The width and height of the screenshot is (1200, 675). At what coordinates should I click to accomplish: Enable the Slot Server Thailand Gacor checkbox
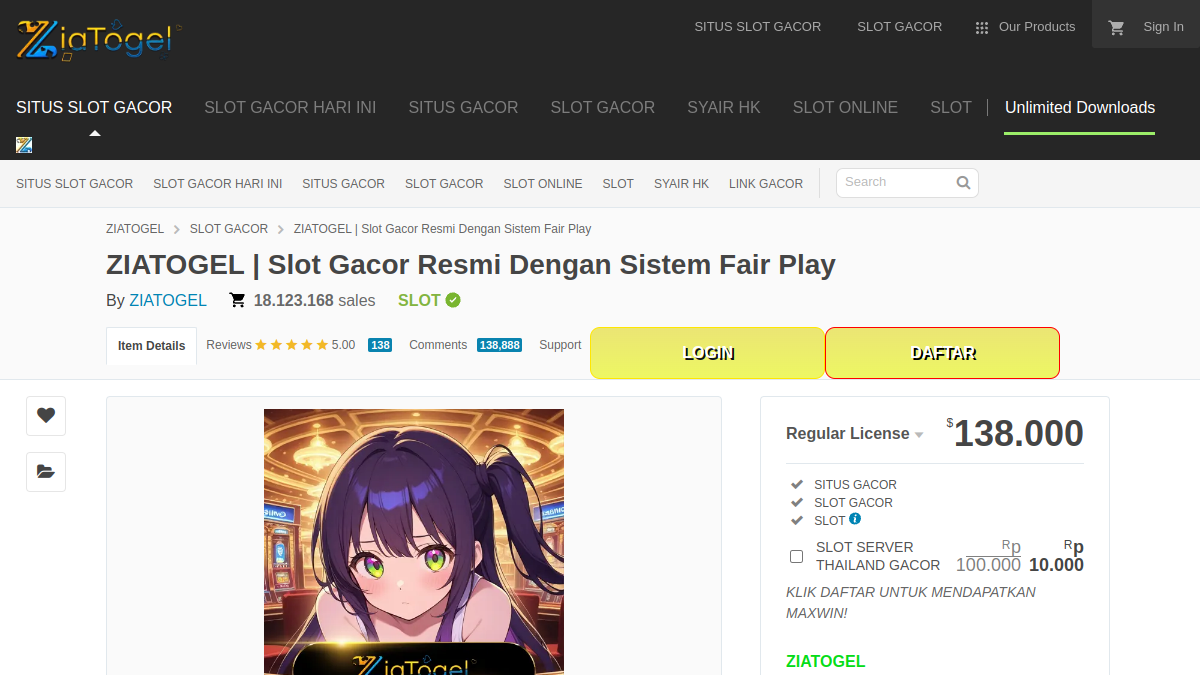797,556
